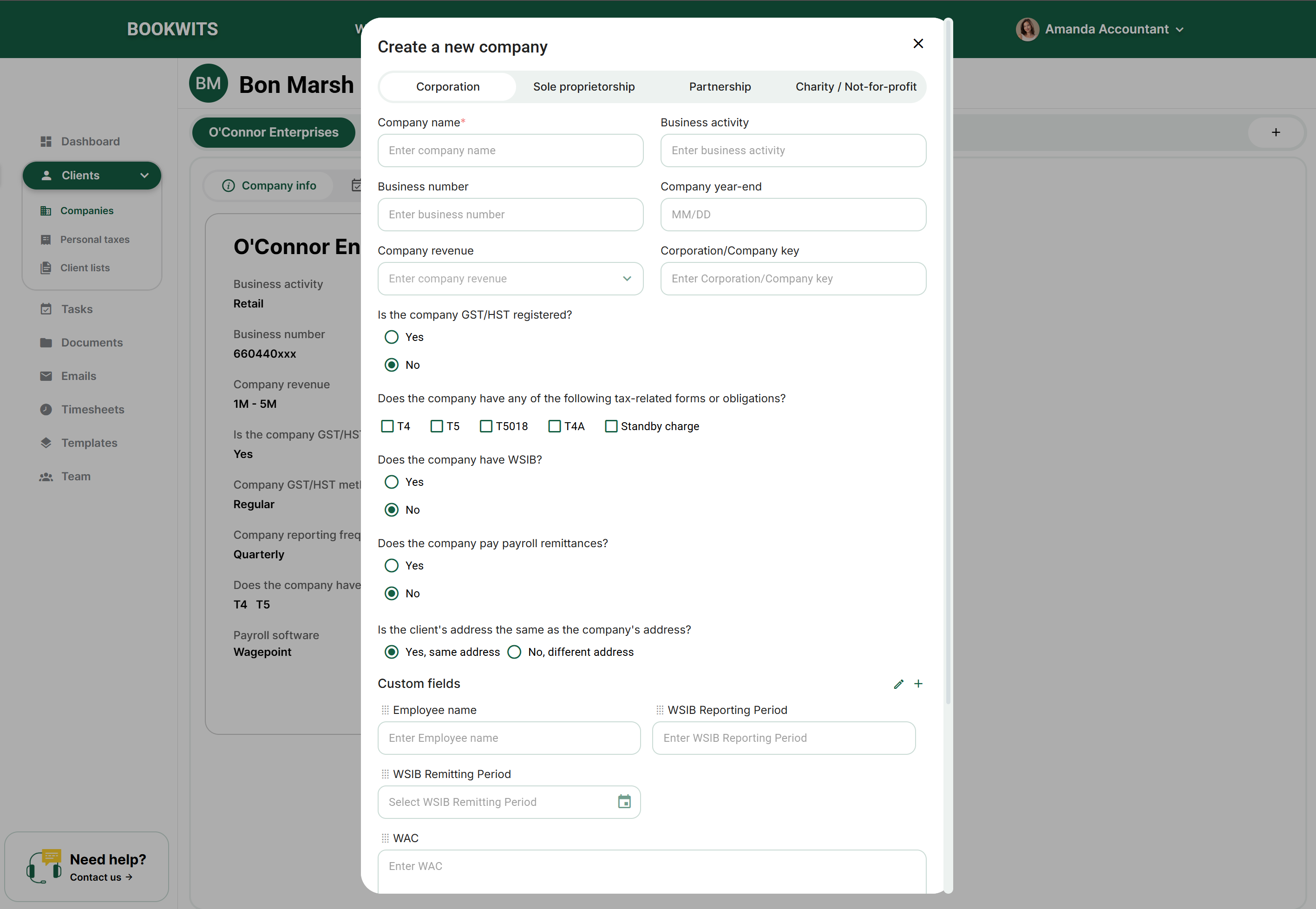Open the Company revenue dropdown
The image size is (1316, 909).
(510, 279)
